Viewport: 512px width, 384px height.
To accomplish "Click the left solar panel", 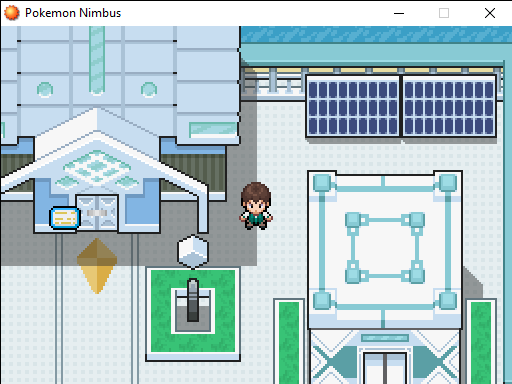I will (353, 106).
